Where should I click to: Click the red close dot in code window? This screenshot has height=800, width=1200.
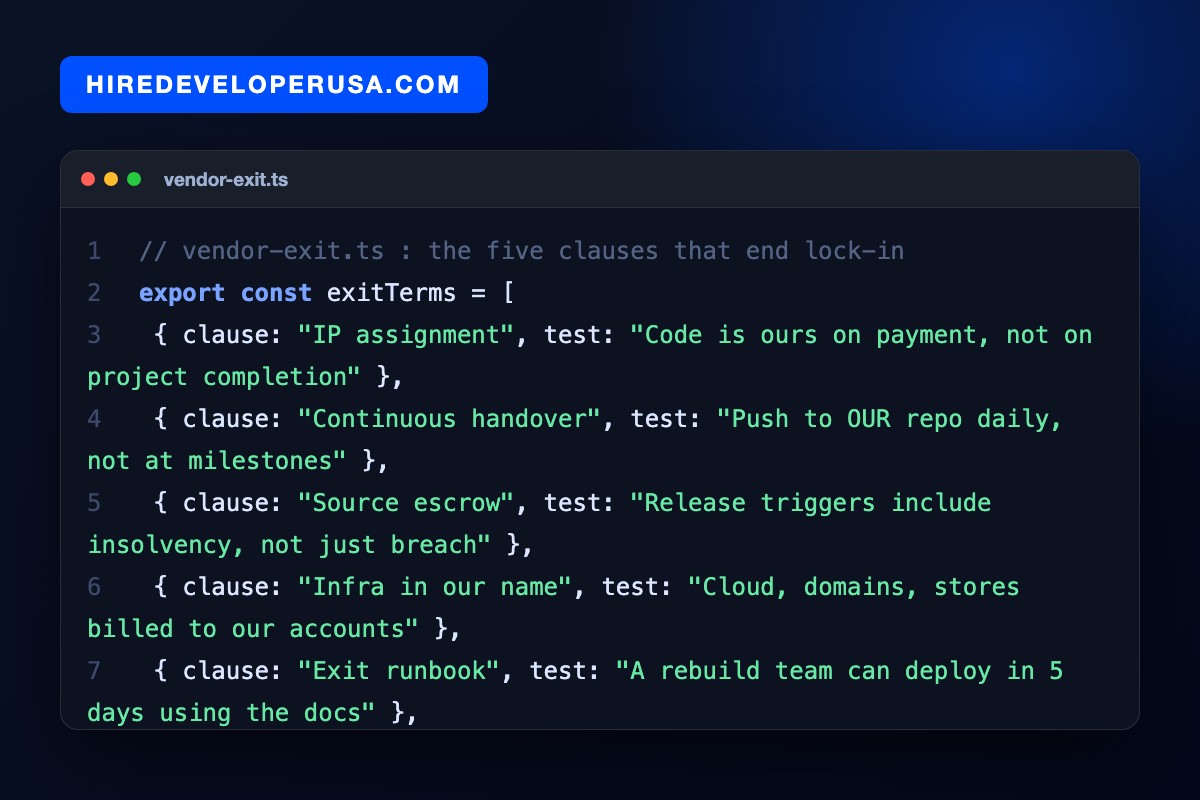[88, 180]
